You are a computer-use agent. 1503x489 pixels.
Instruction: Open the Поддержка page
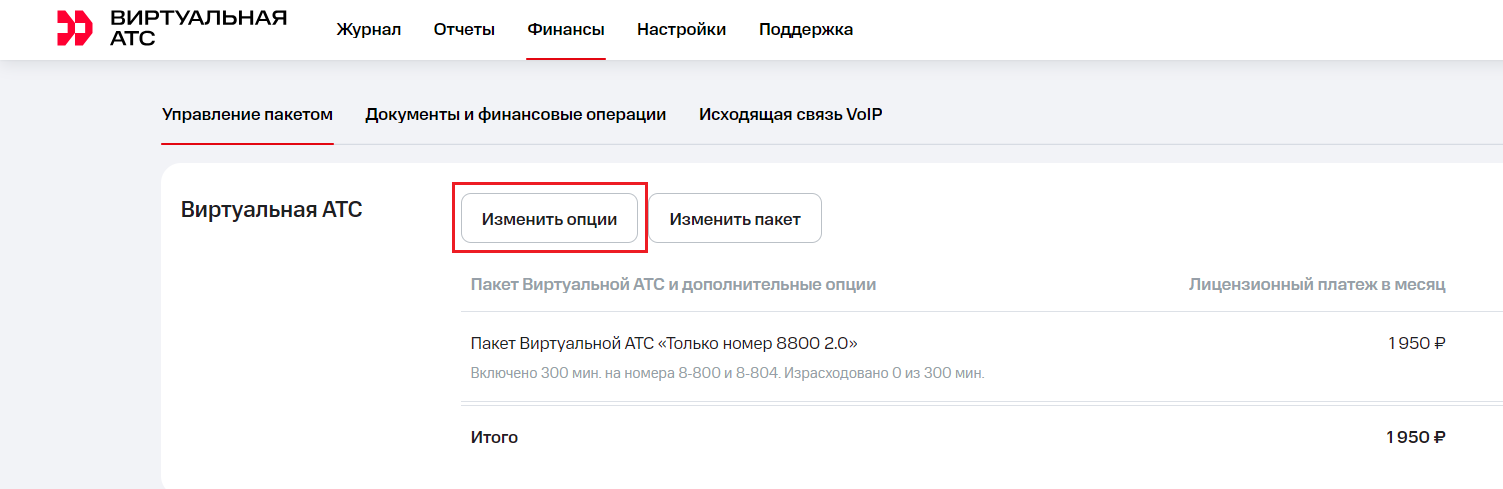click(x=806, y=30)
